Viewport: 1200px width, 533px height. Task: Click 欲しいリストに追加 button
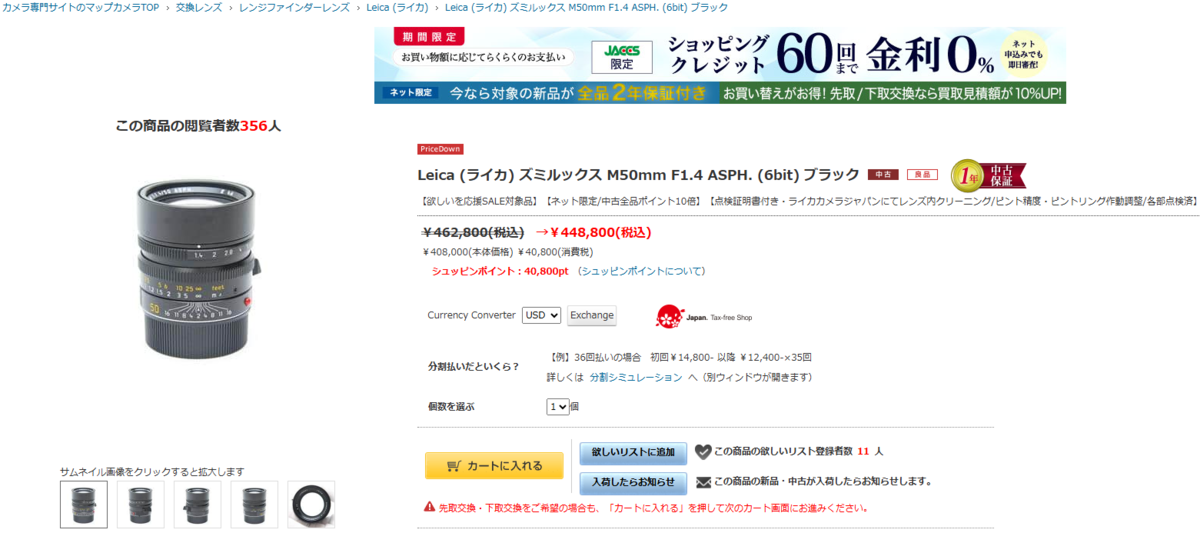(x=633, y=452)
